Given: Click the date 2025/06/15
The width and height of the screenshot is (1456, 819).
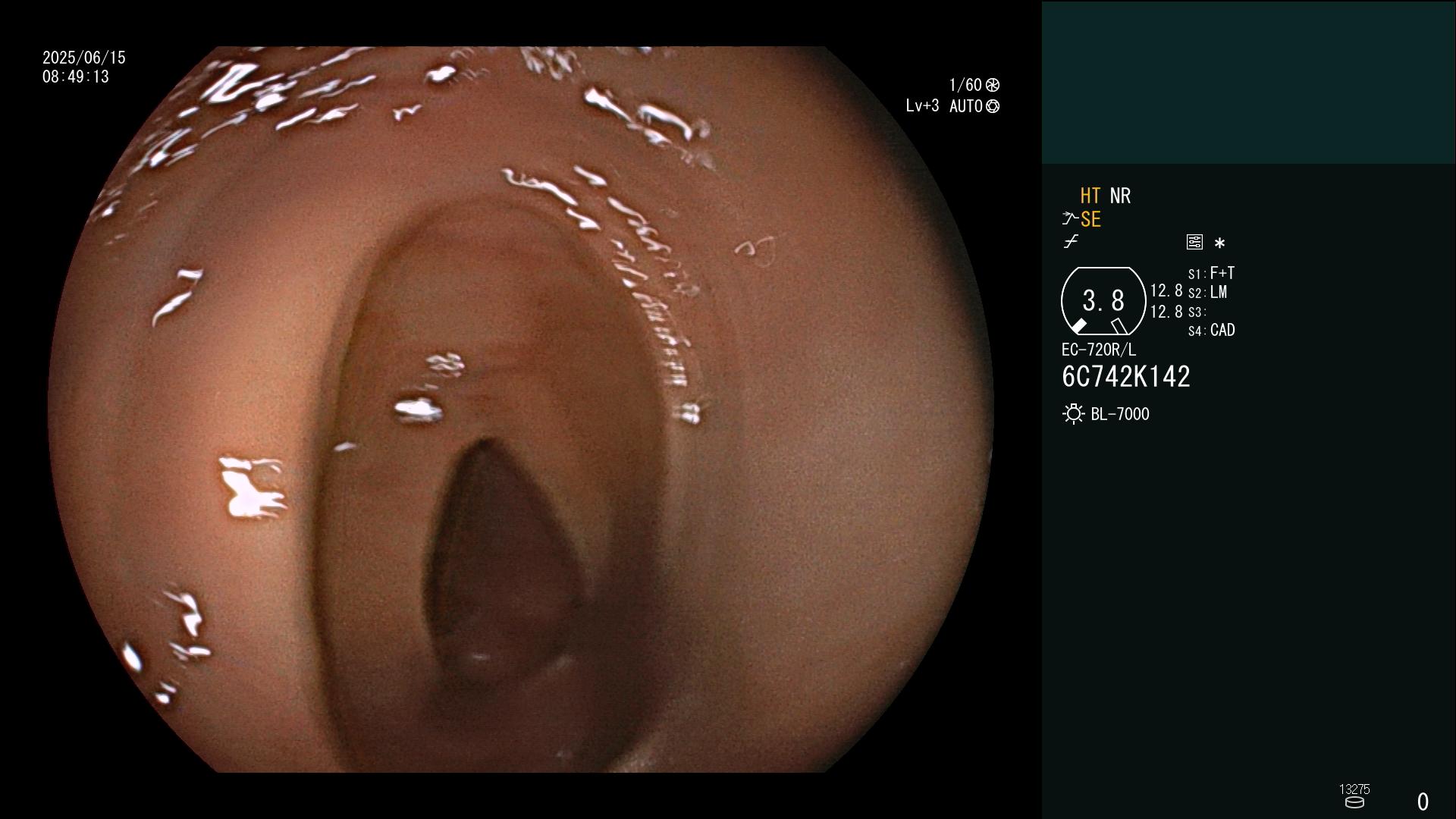Looking at the screenshot, I should point(84,58).
